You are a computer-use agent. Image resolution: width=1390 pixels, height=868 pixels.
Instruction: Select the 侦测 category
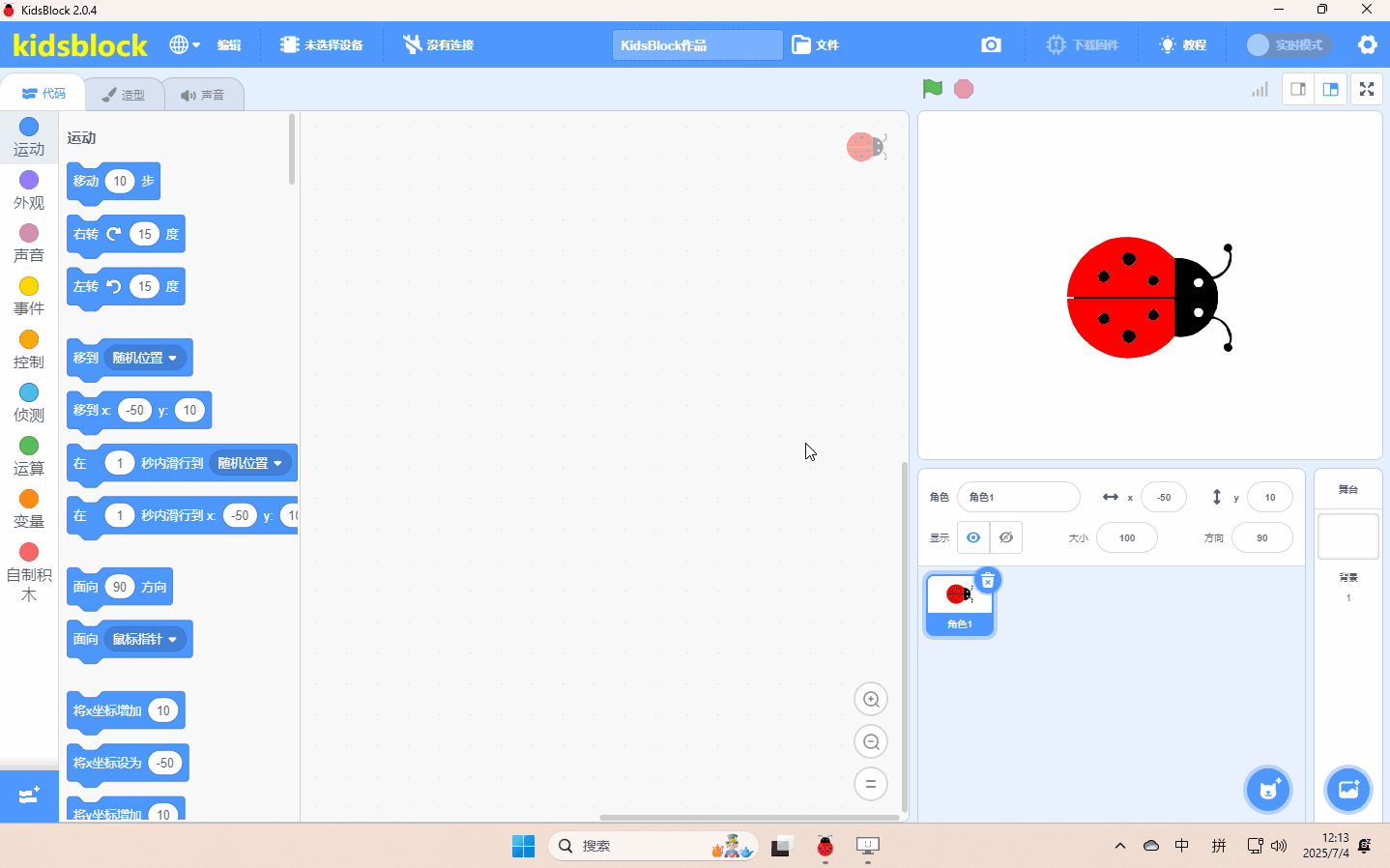coord(29,403)
